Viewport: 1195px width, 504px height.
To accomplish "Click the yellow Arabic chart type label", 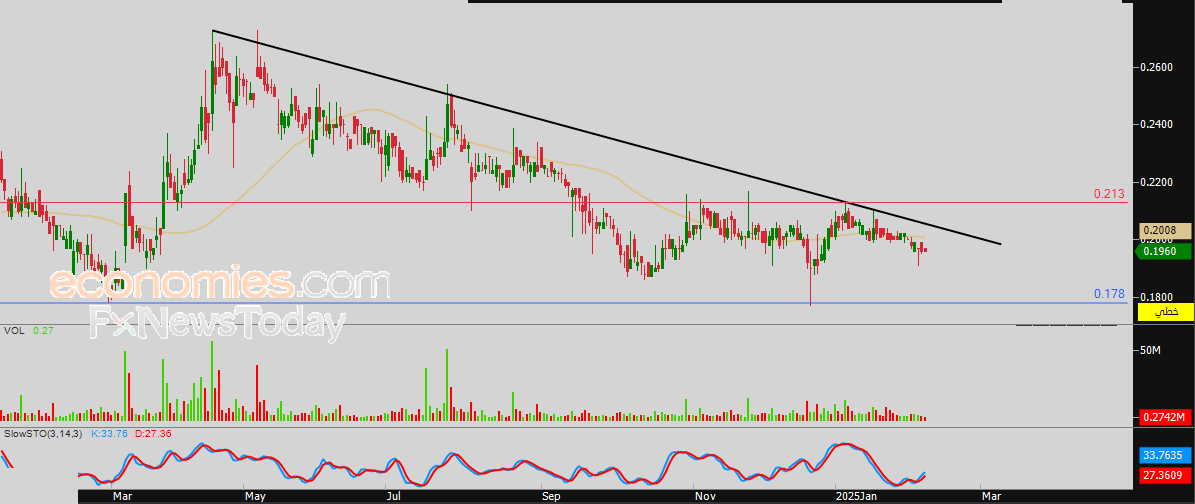I will tap(1164, 312).
